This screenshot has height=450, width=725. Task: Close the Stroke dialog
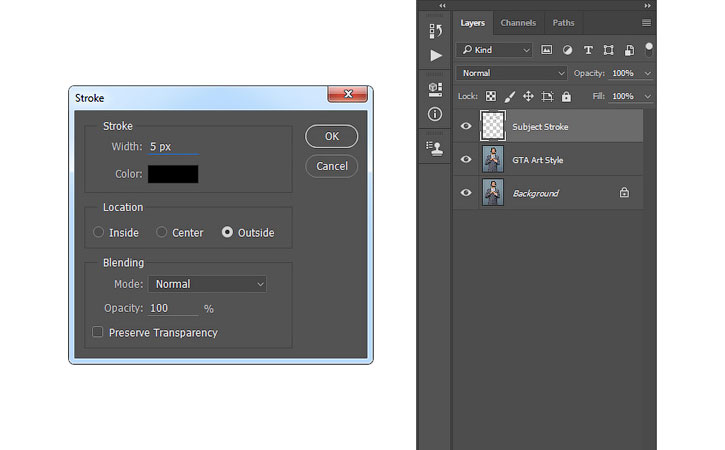pos(348,94)
